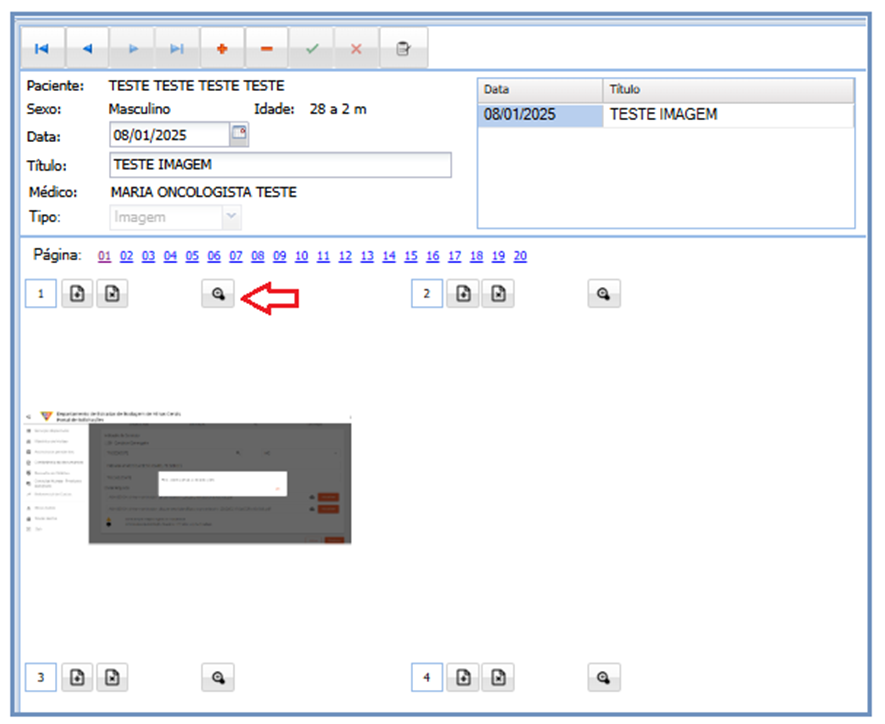Cancel changes with red X
Screen dimensions: 885x724
[x=357, y=49]
